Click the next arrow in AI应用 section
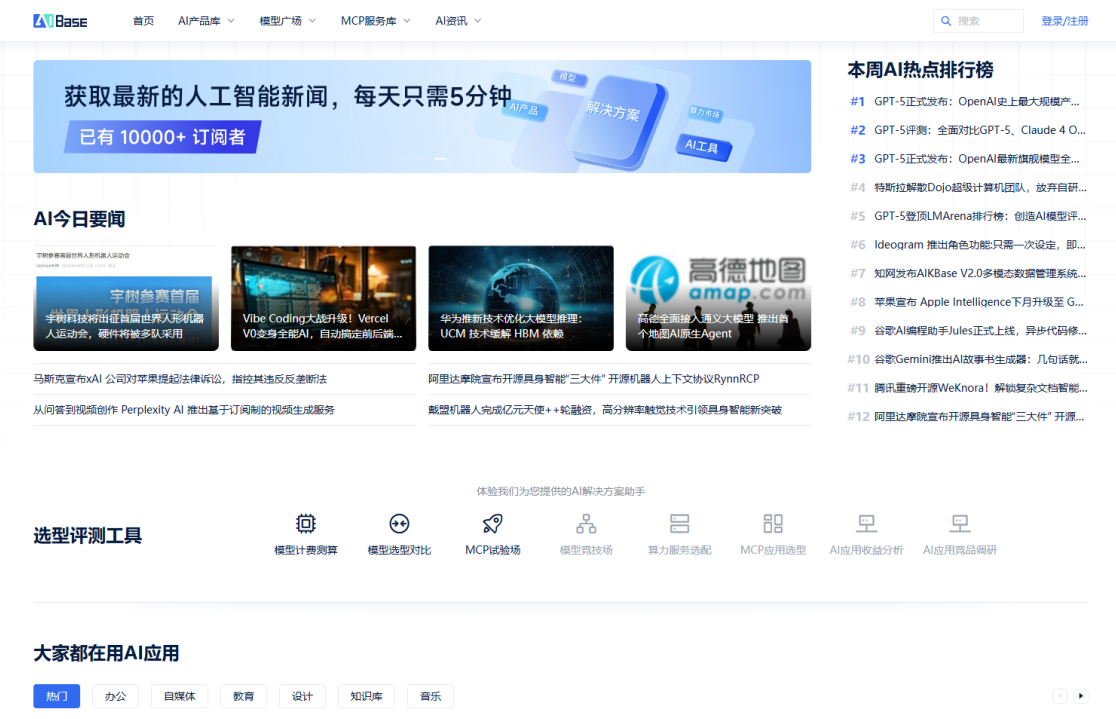The width and height of the screenshot is (1116, 719). [x=1081, y=696]
